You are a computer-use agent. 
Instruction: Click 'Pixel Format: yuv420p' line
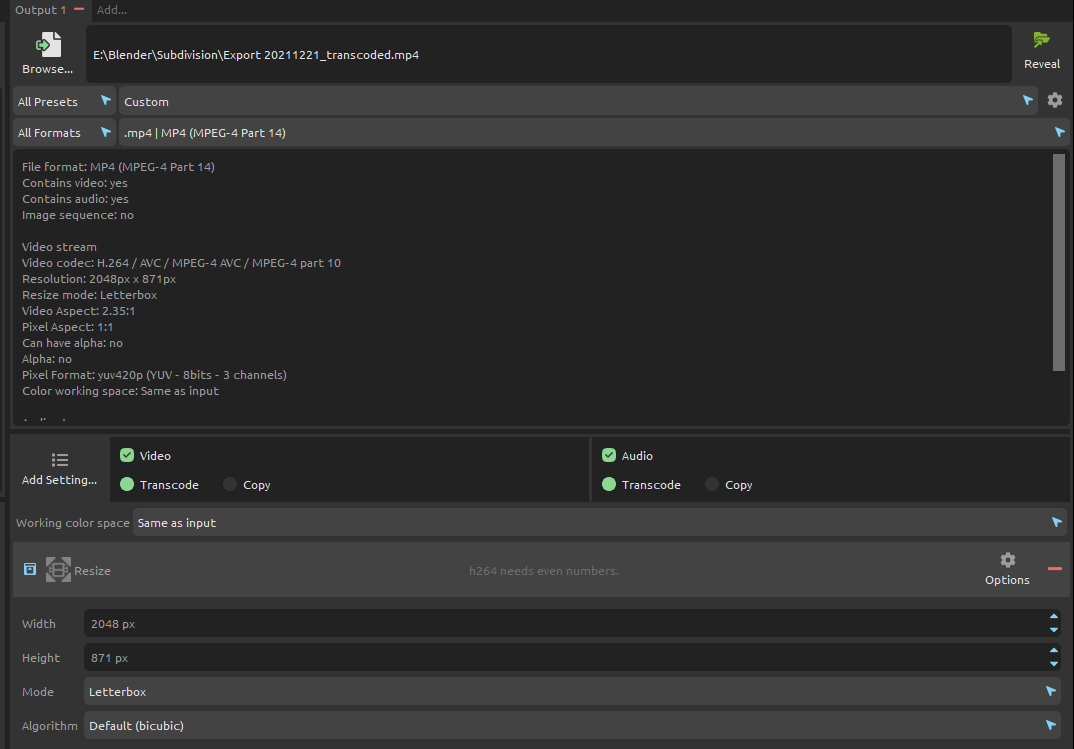click(x=154, y=375)
